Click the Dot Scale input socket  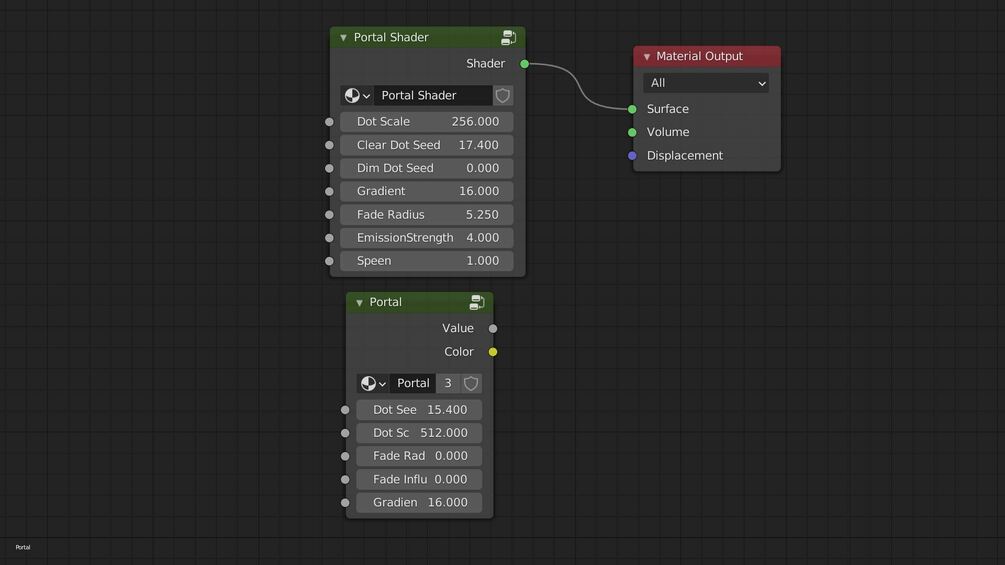pyautogui.click(x=329, y=122)
